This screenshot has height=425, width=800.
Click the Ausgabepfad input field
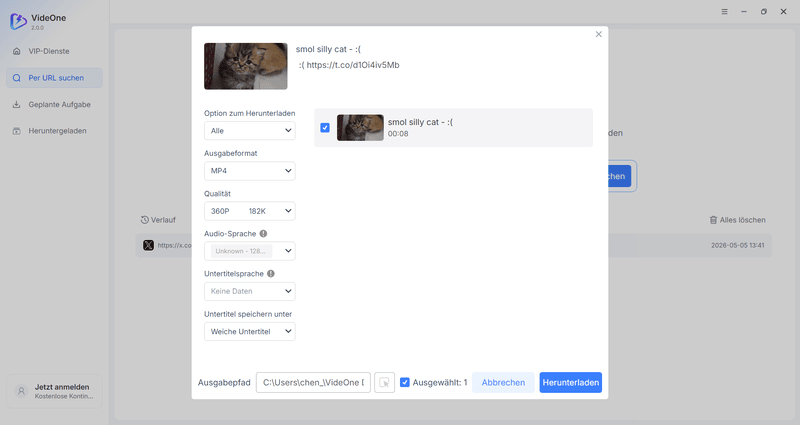pos(313,383)
